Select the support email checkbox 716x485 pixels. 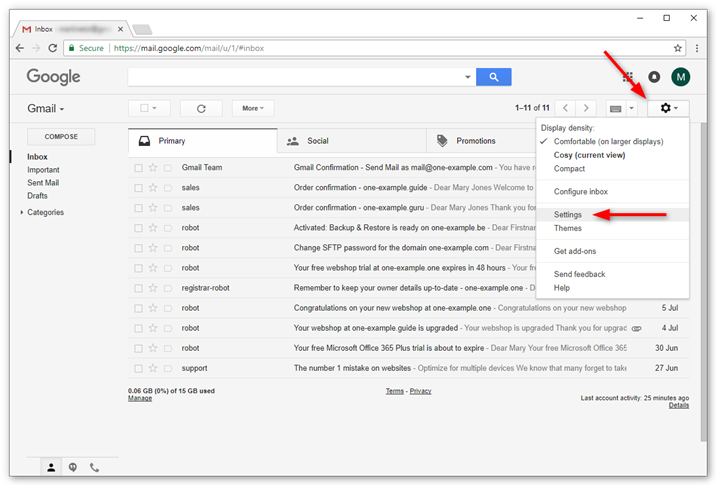coord(138,368)
